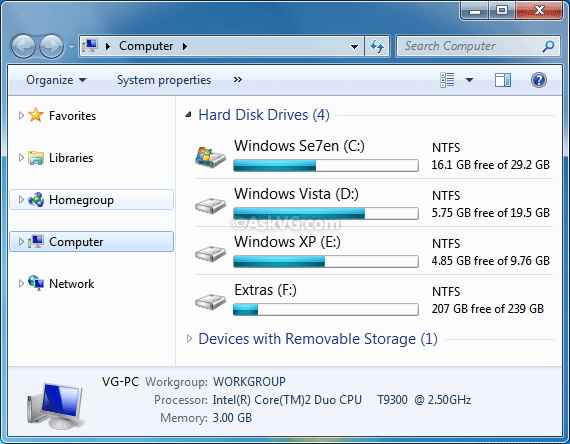The image size is (570, 444).
Task: Select Libraries in navigation pane
Action: [x=71, y=158]
